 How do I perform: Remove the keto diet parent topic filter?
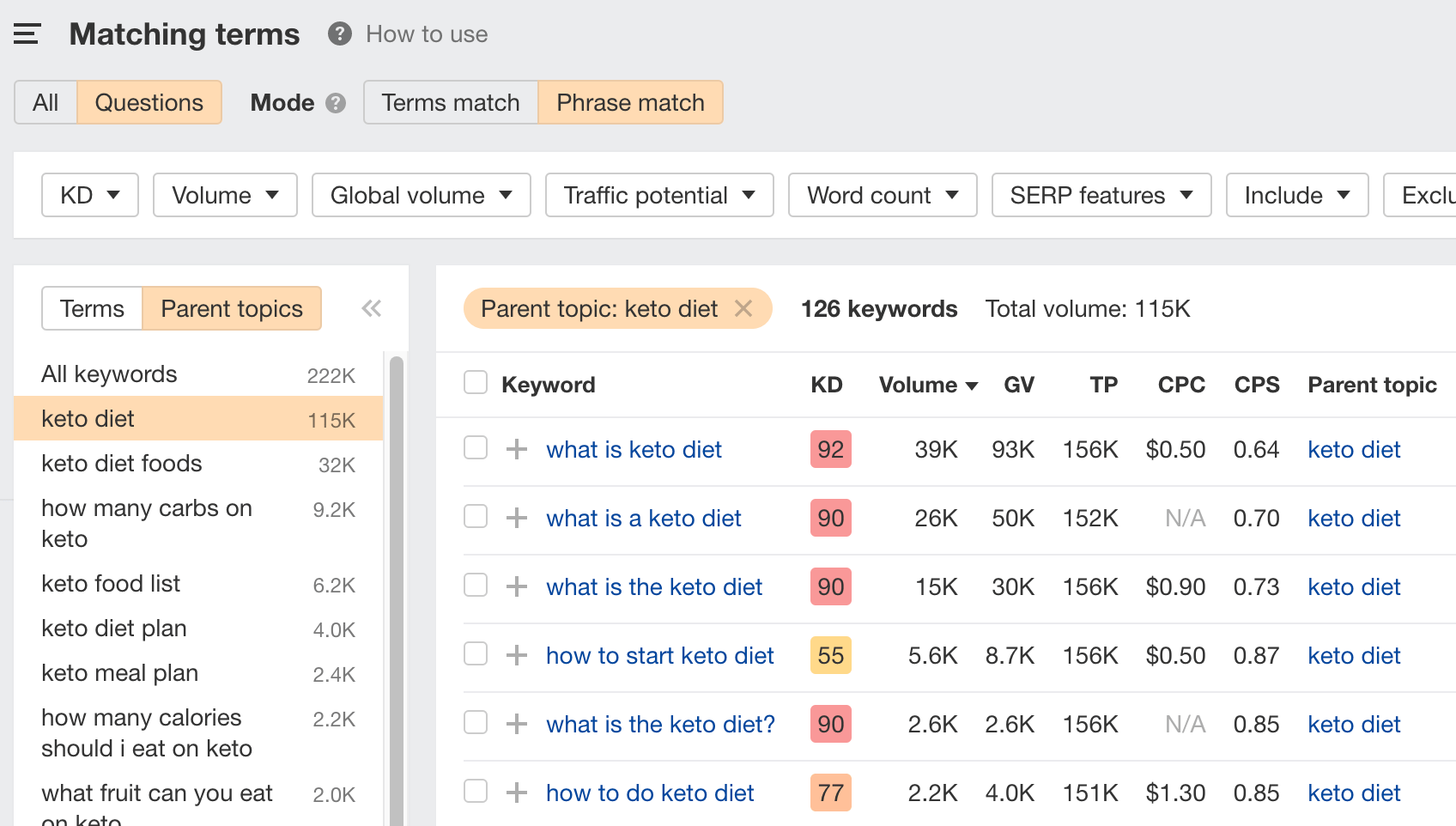click(743, 308)
